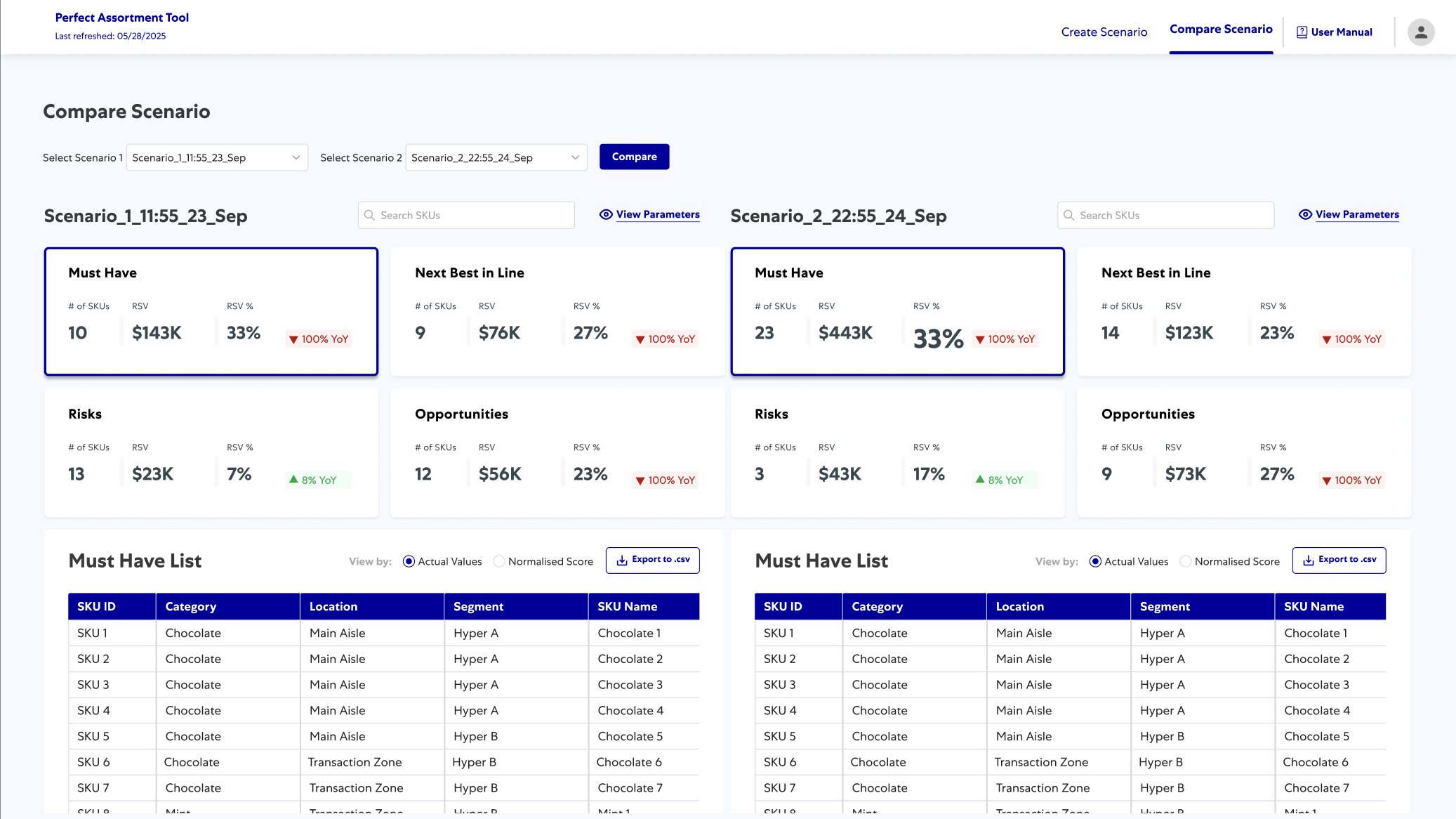This screenshot has height=819, width=1456.
Task: Select the Scenario 2 Next Best in Line card
Action: click(x=1244, y=312)
